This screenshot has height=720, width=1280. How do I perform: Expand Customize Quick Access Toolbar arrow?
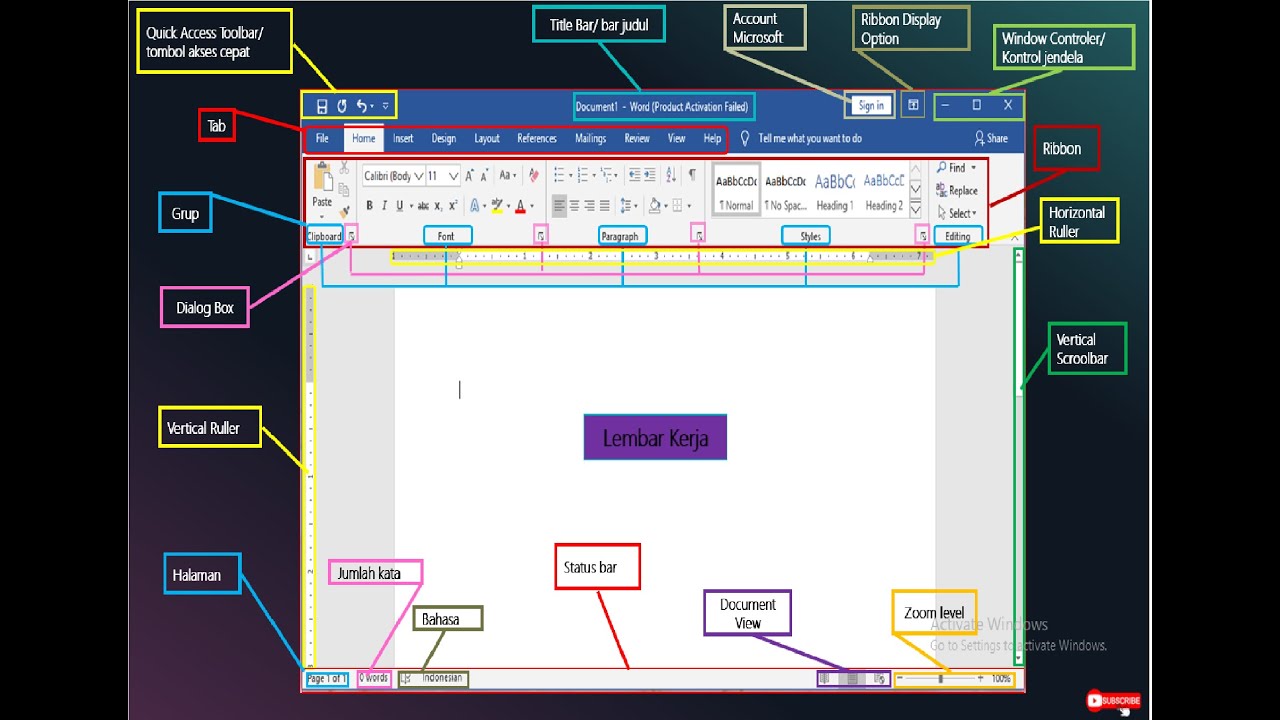(x=386, y=106)
